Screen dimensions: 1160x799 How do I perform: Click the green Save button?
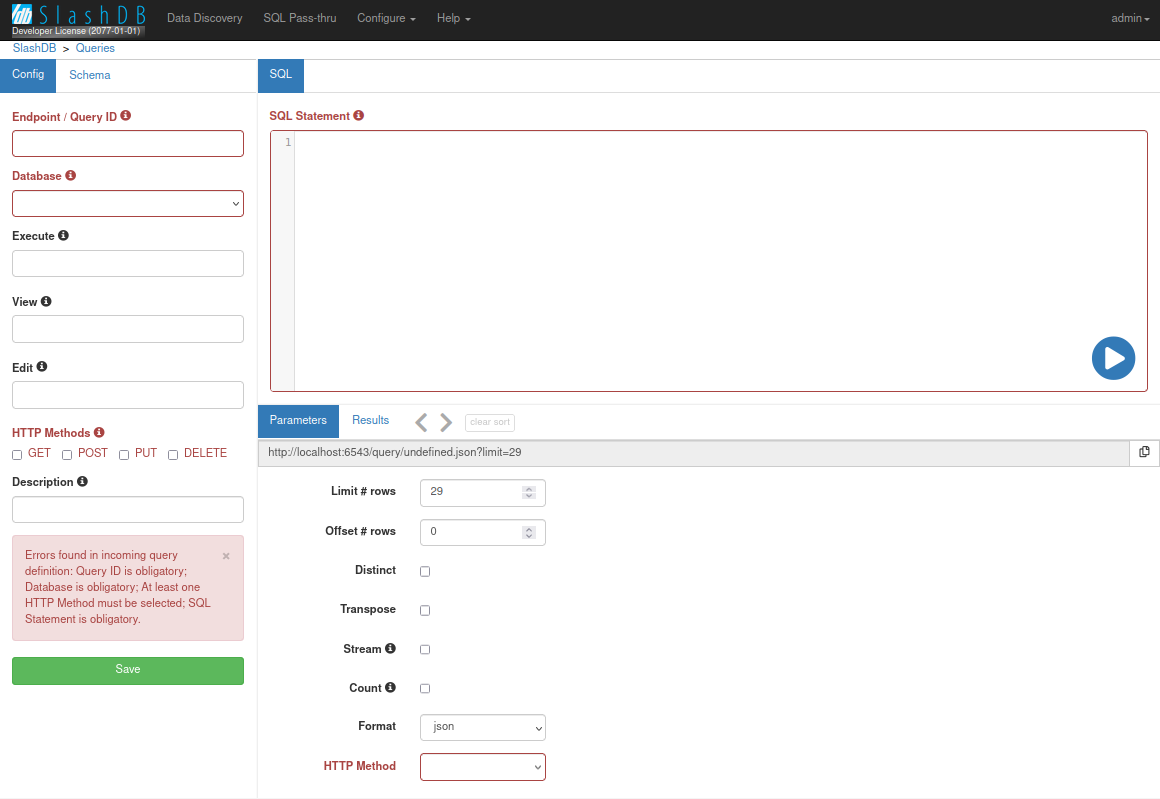click(x=128, y=670)
